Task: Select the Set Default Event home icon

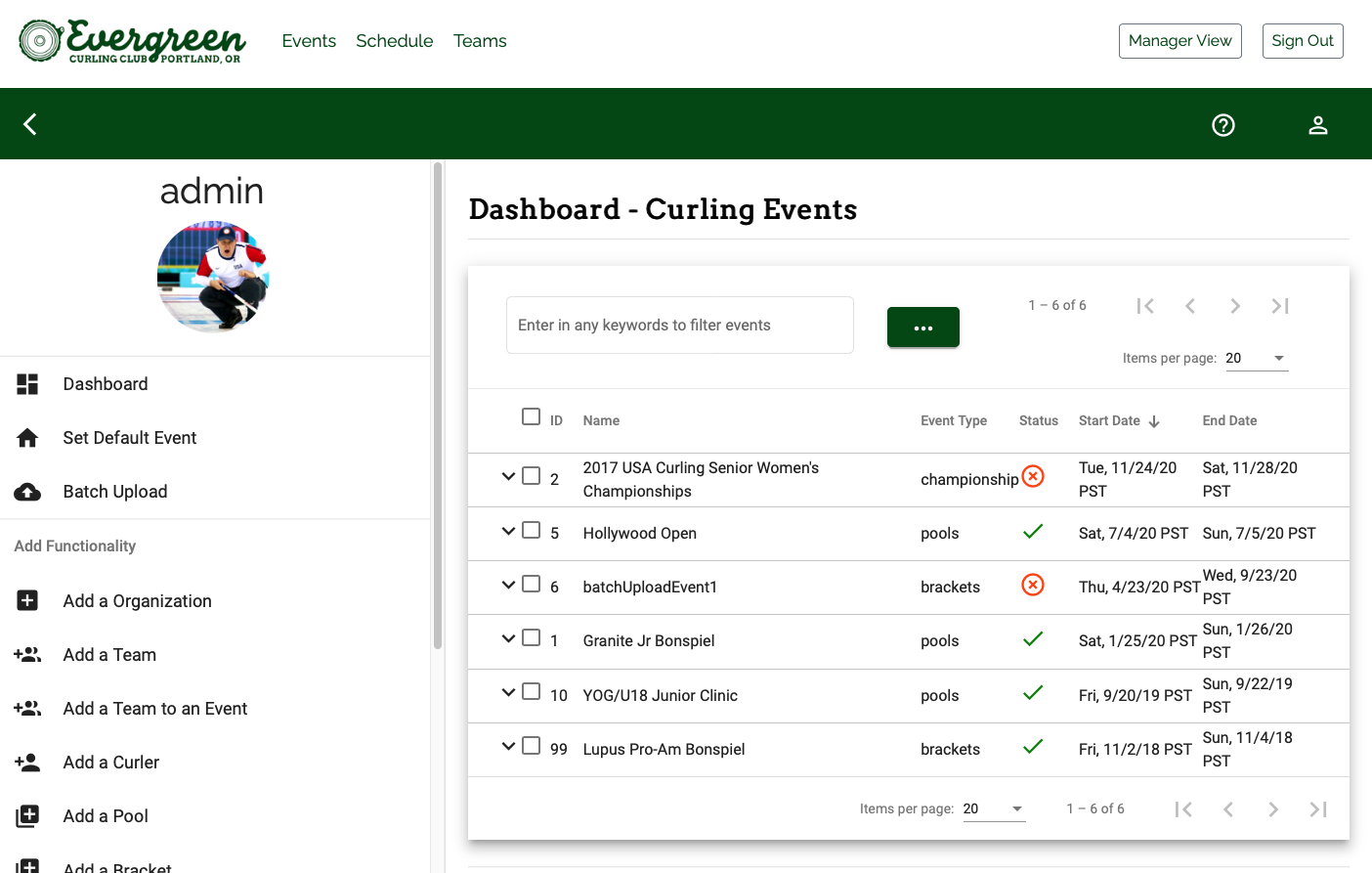Action: point(26,437)
